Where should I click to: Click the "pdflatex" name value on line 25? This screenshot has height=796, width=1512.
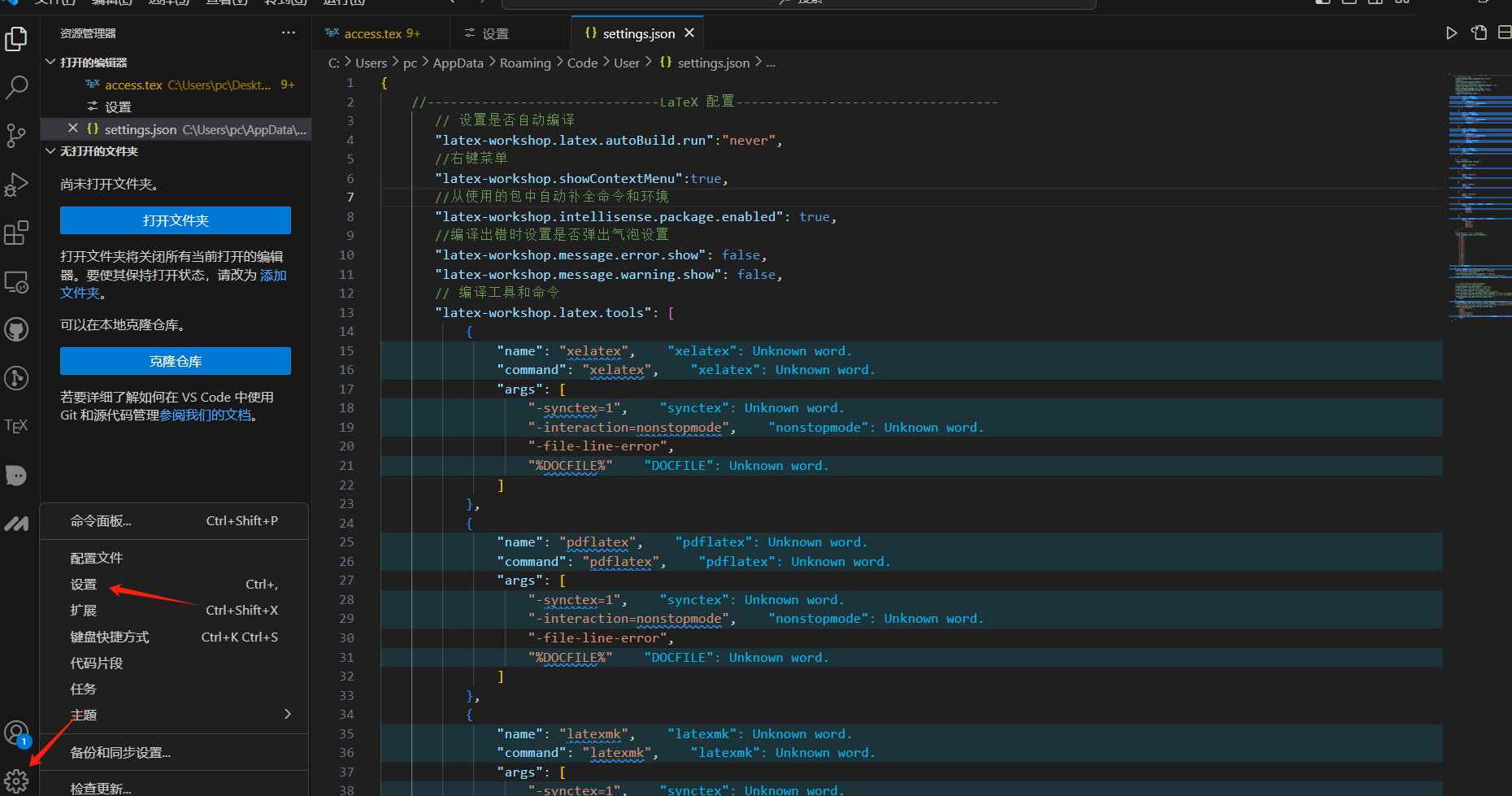coord(597,542)
